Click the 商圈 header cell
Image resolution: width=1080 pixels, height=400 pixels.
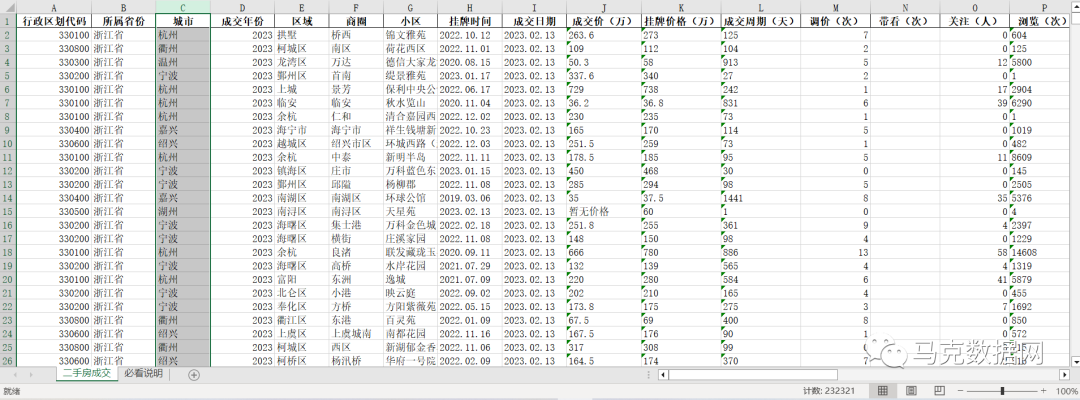tap(356, 21)
